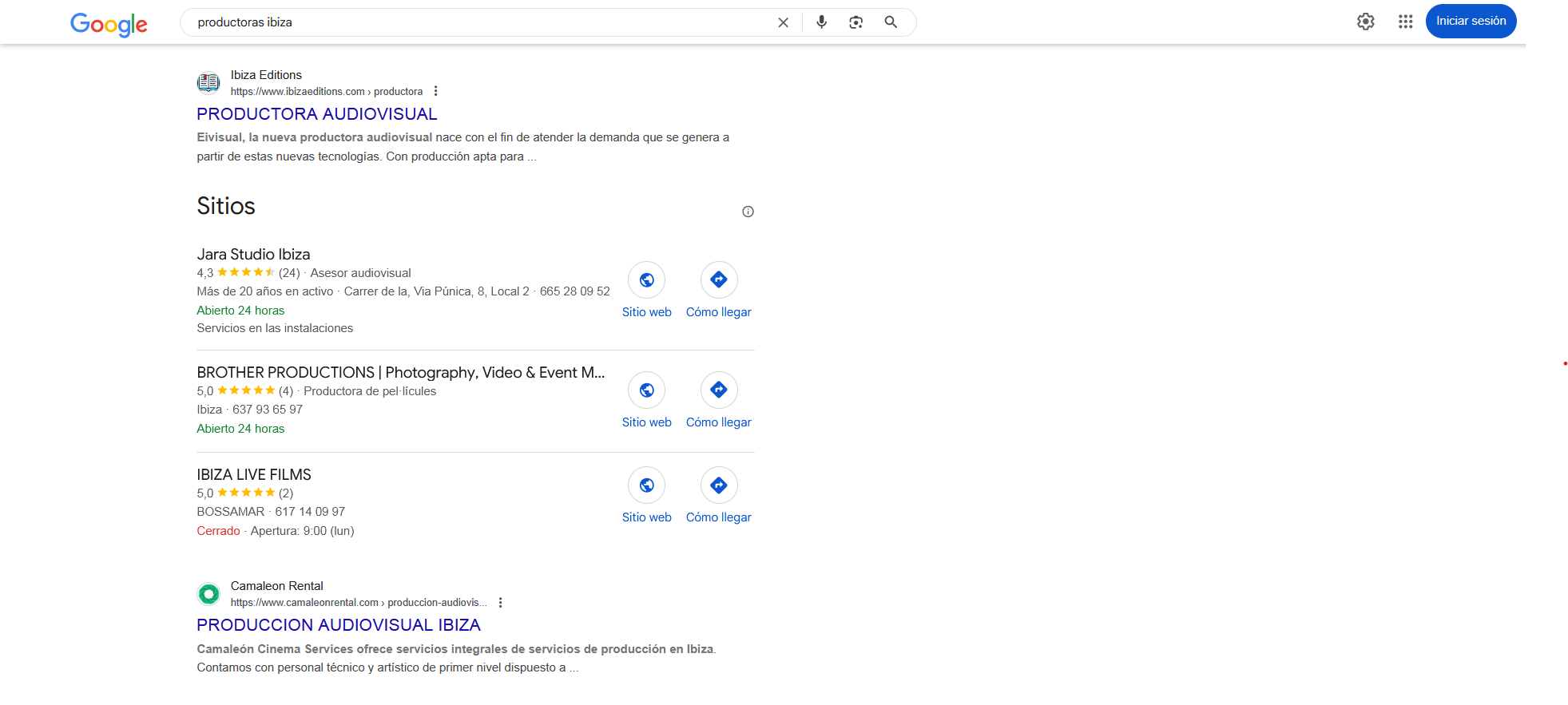The width and height of the screenshot is (1568, 705).
Task: Start voice search with microphone icon
Action: point(821,22)
